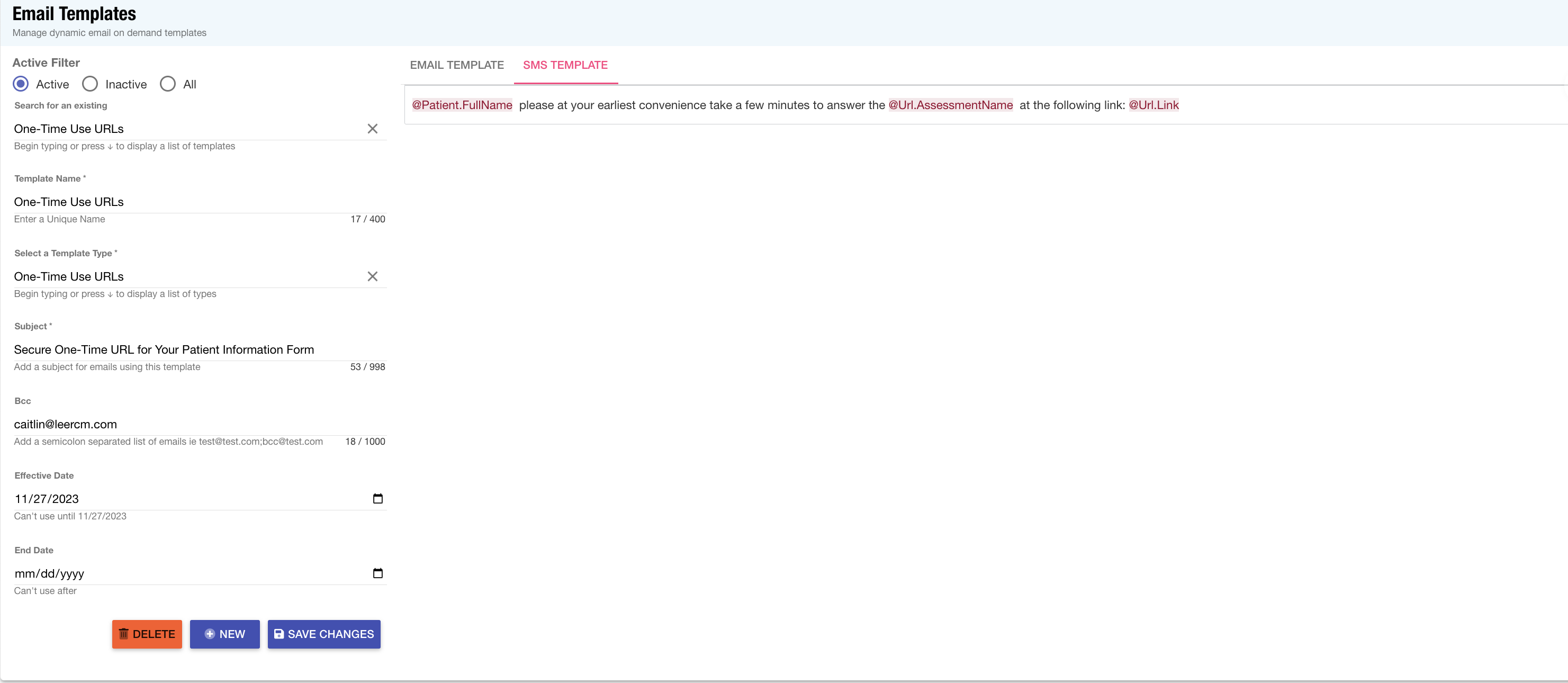Select the Active filter radio button
This screenshot has width=1568, height=683.
21,84
